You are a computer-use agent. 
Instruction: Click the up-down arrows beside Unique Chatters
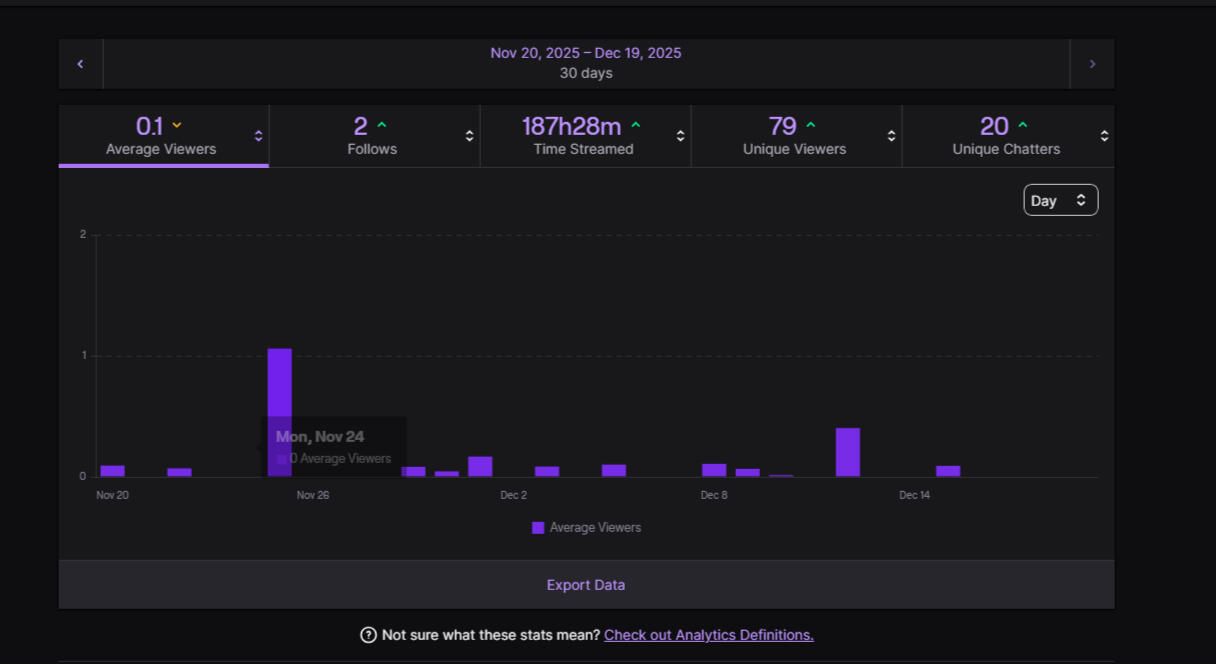pyautogui.click(x=1104, y=136)
